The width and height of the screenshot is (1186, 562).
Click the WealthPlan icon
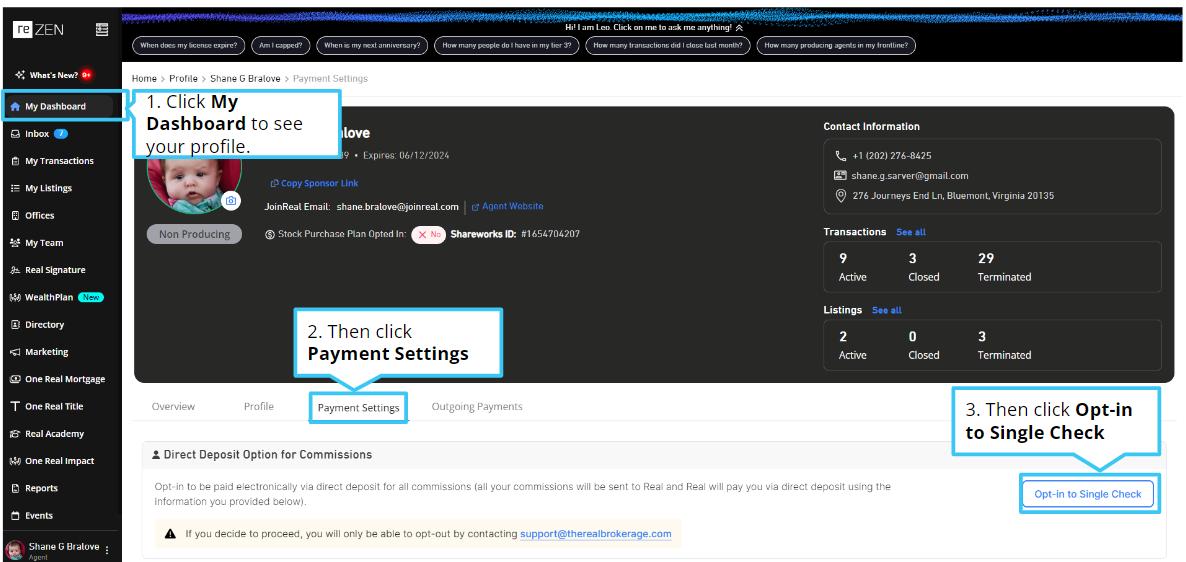tap(15, 297)
